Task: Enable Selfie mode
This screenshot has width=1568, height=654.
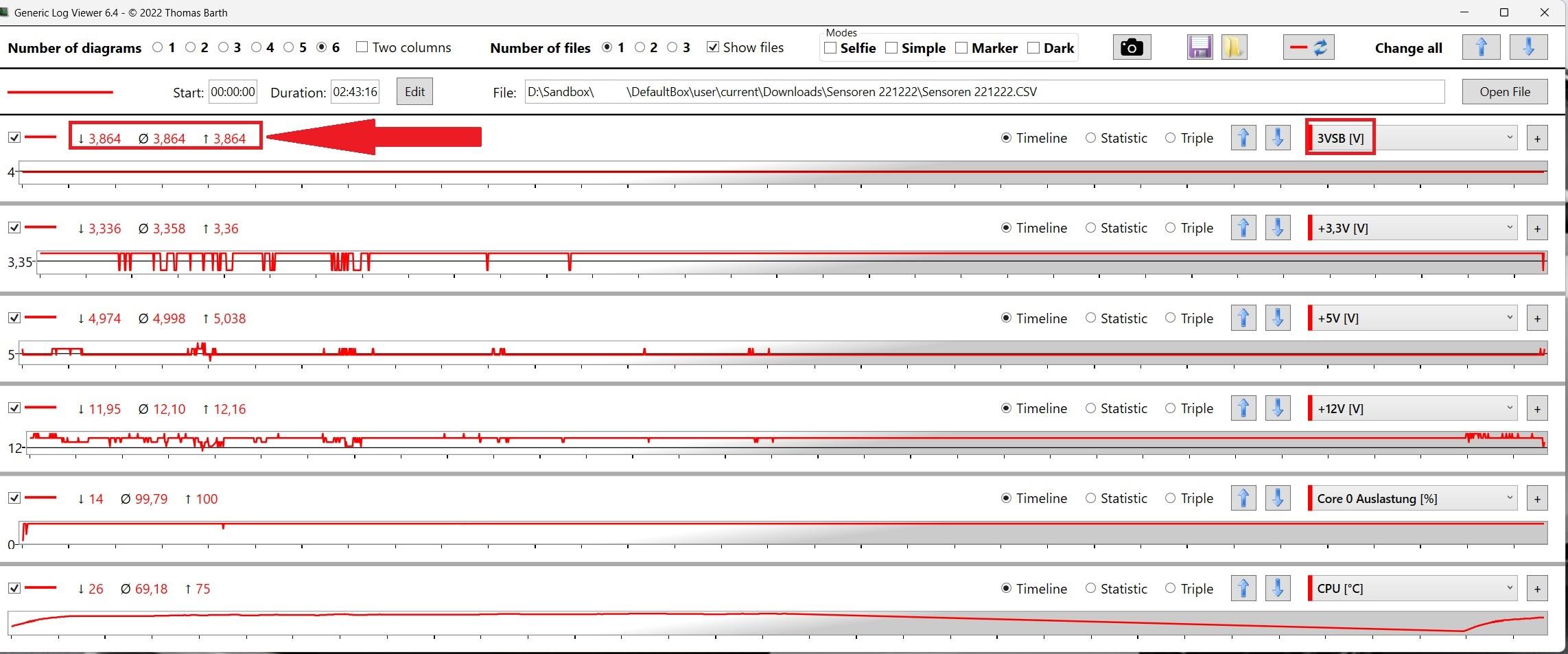Action: pyautogui.click(x=830, y=47)
